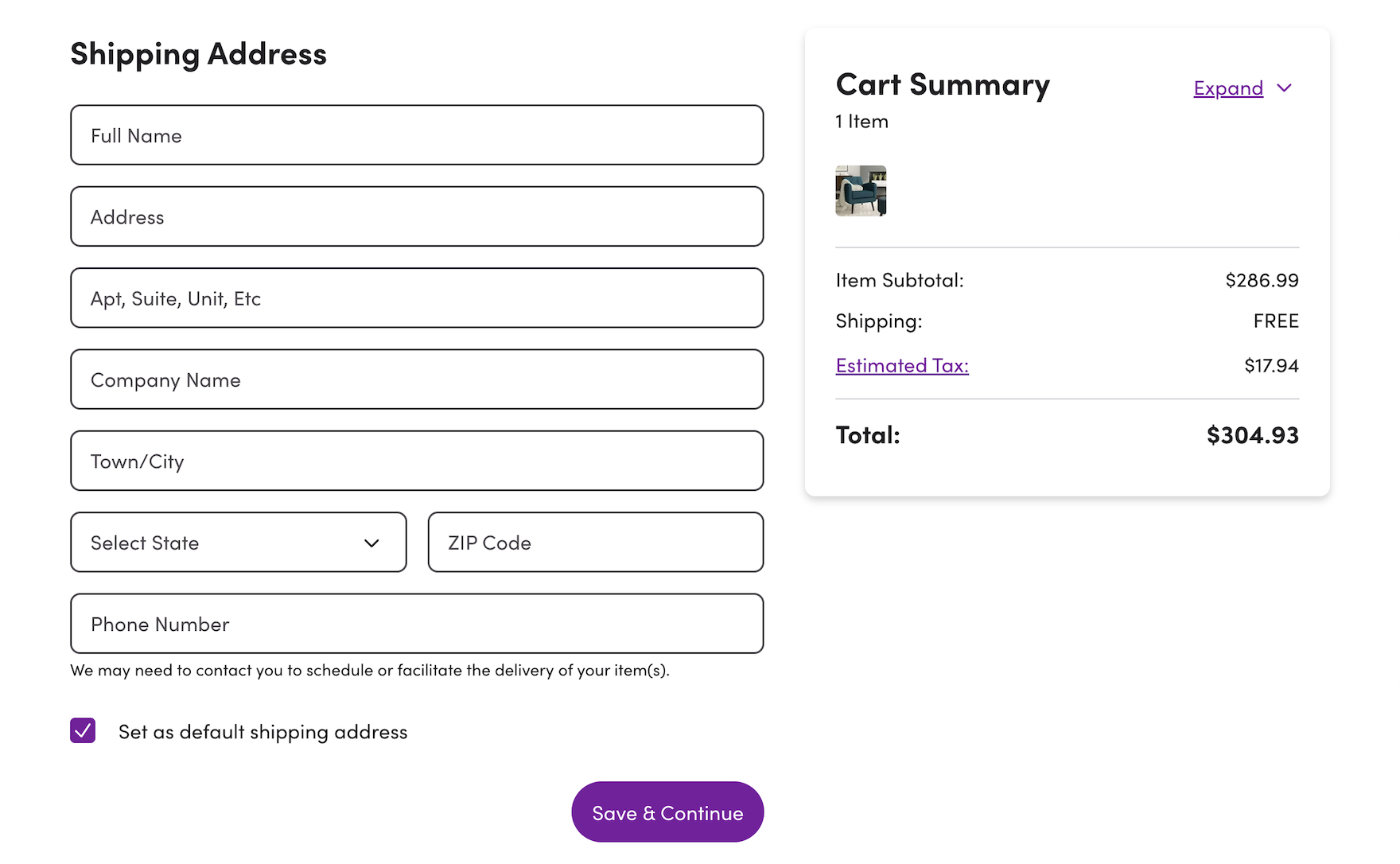The height and width of the screenshot is (864, 1400).
Task: Click the Phone Number field
Action: (x=417, y=624)
